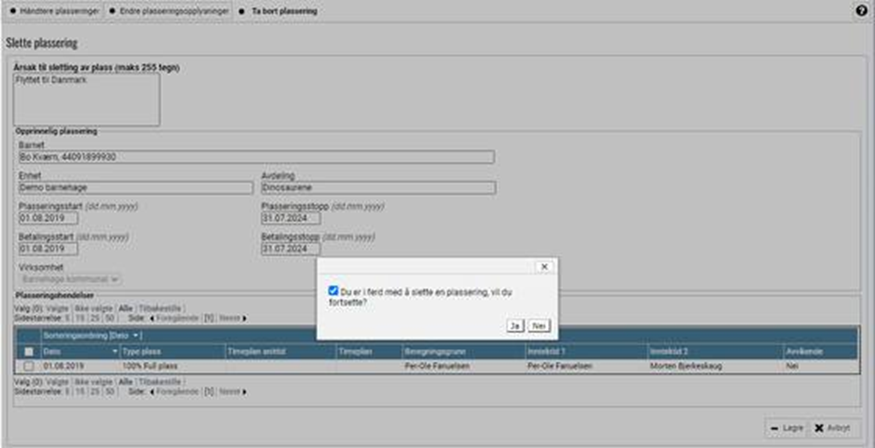Click the Plasseringsstopp date field
This screenshot has height=448, width=875.
pyautogui.click(x=281, y=218)
